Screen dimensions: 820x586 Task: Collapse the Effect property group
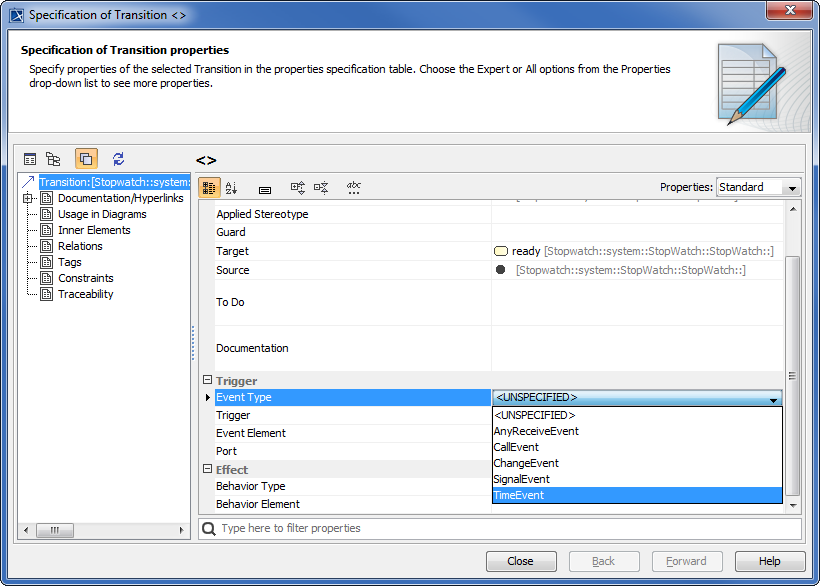pyautogui.click(x=208, y=470)
